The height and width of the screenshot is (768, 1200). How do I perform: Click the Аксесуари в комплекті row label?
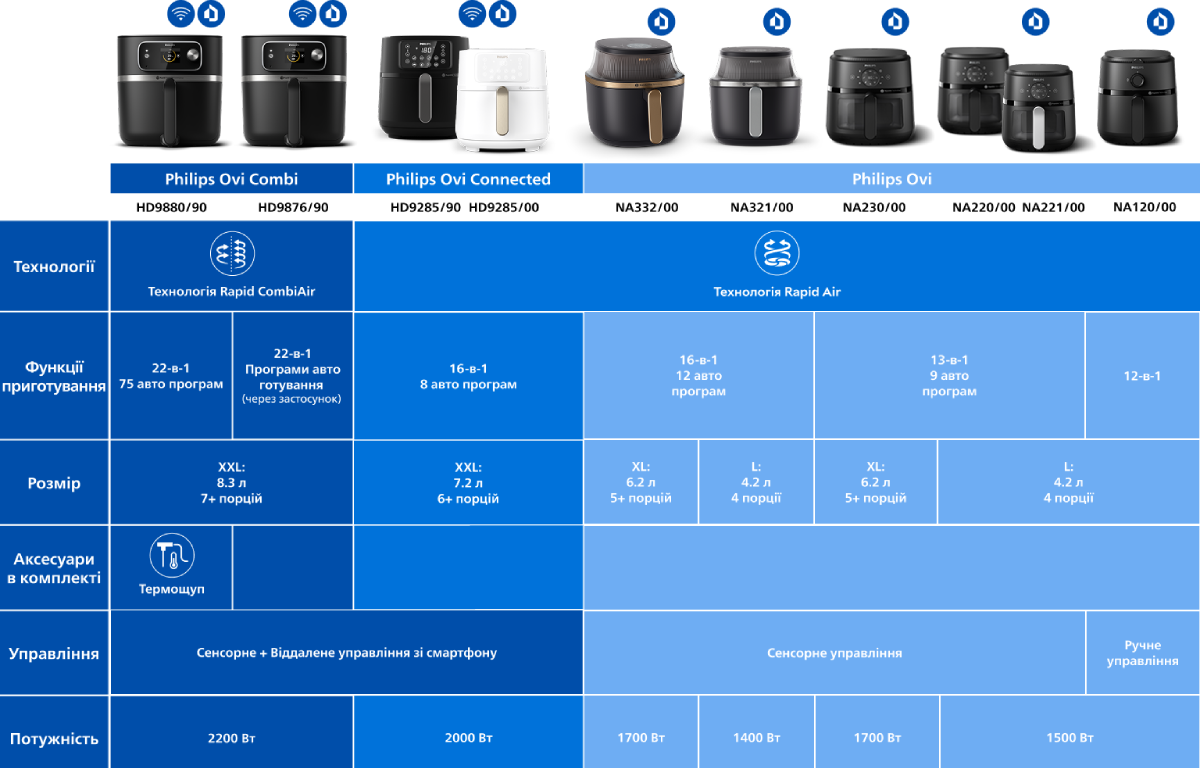pos(54,568)
